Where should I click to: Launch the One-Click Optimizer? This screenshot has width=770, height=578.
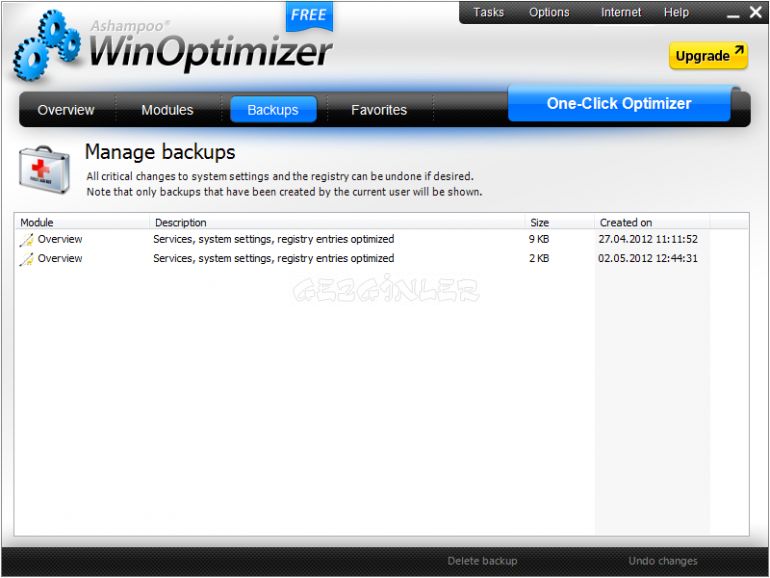pos(619,103)
